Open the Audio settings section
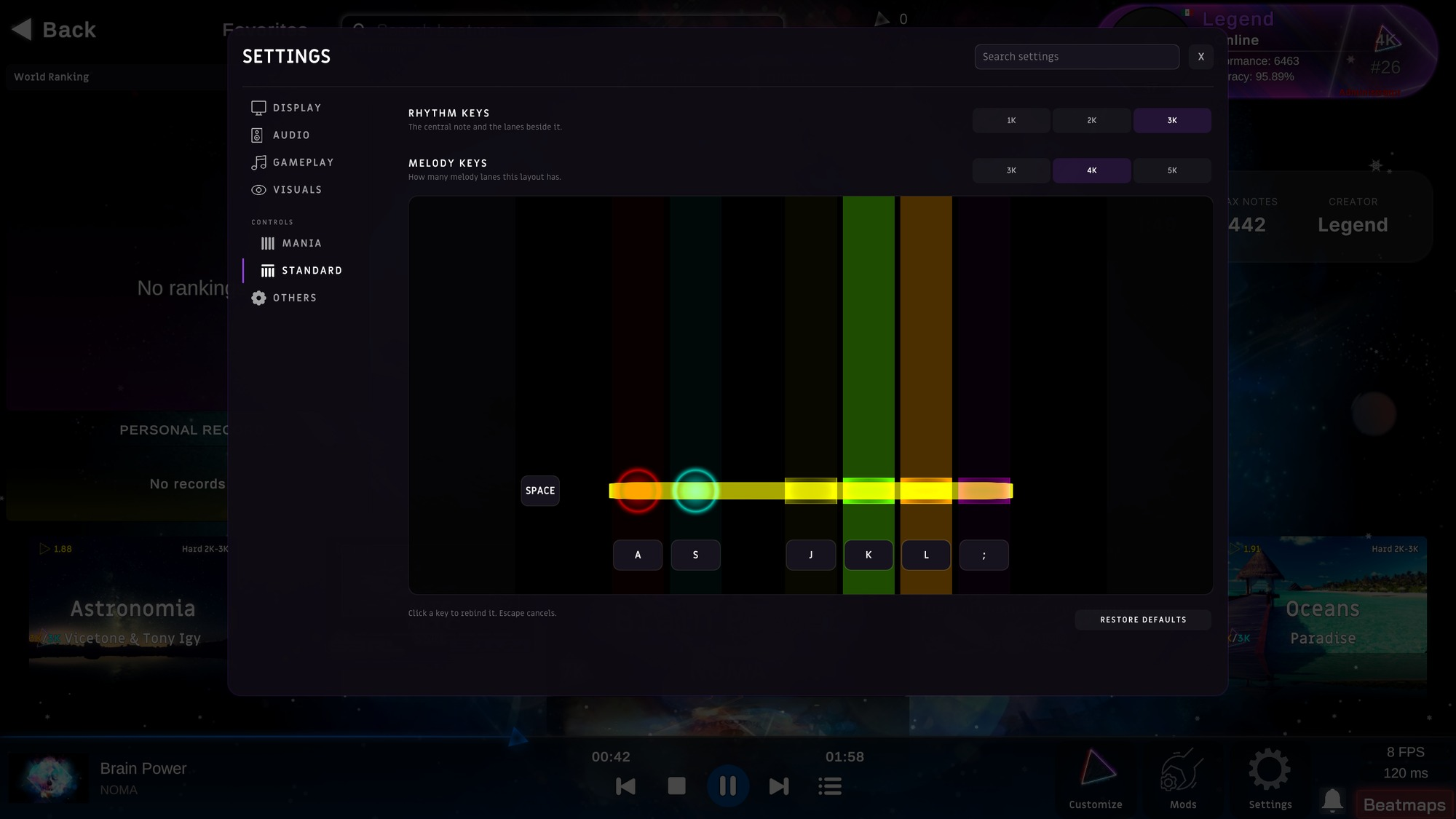Image resolution: width=1456 pixels, height=819 pixels. click(x=280, y=135)
